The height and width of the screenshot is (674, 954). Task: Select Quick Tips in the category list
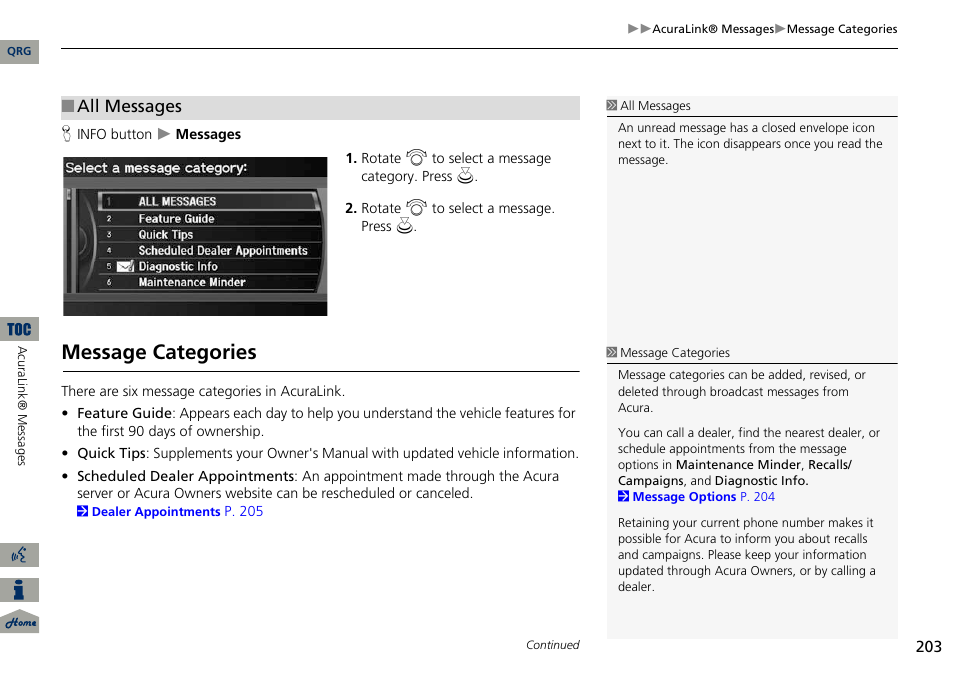coord(209,234)
